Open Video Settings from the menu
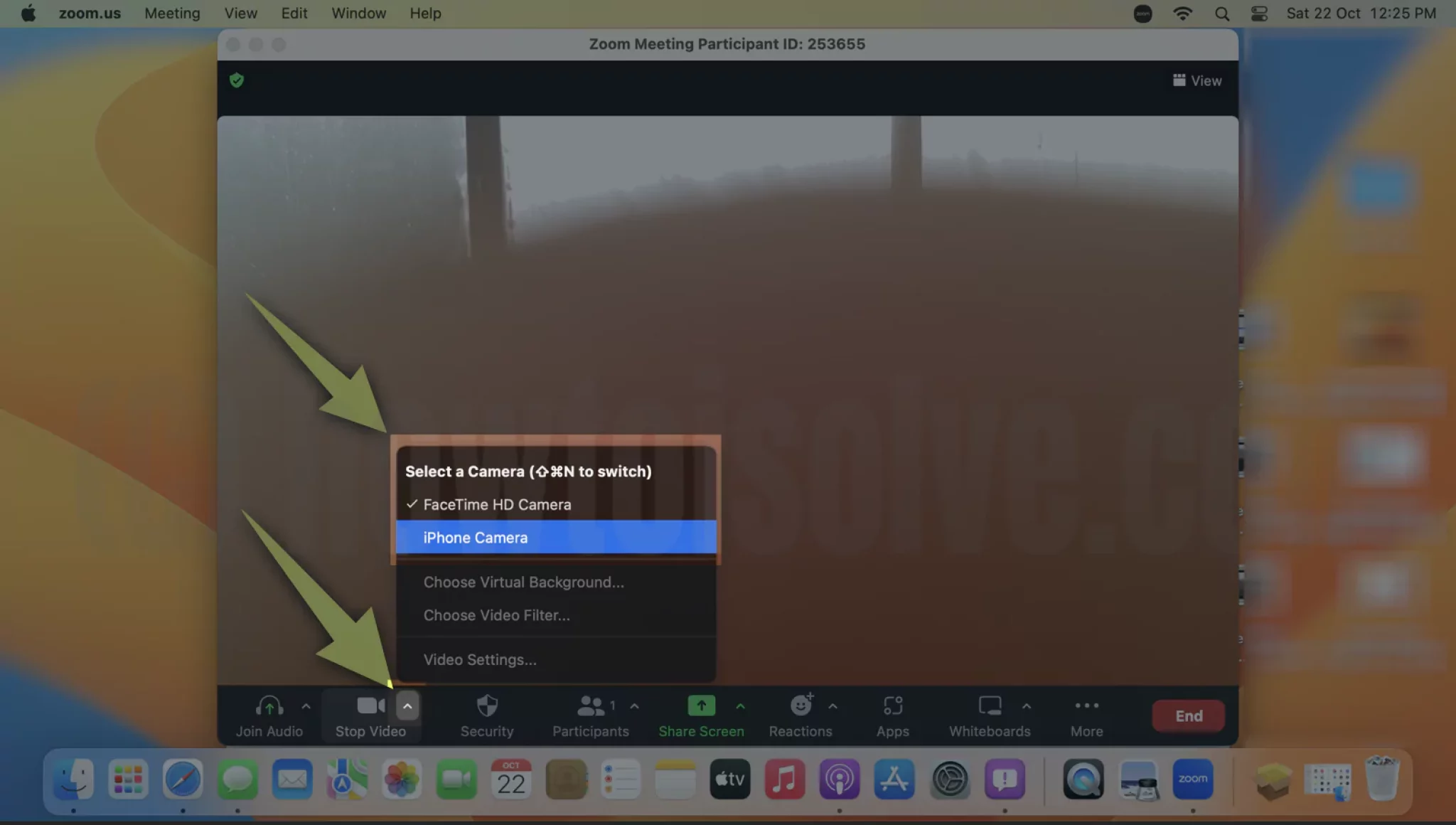The image size is (1456, 825). coord(556,659)
